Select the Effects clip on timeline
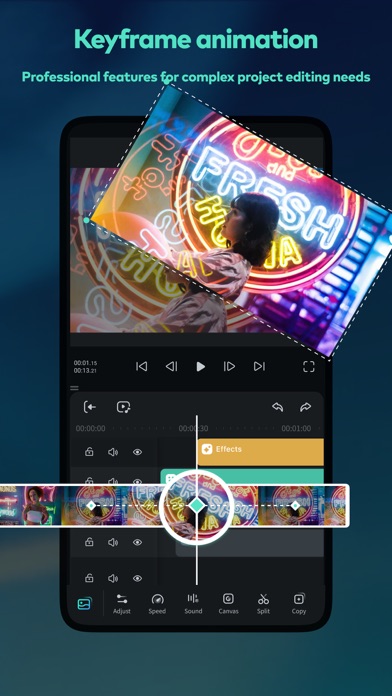 (261, 451)
